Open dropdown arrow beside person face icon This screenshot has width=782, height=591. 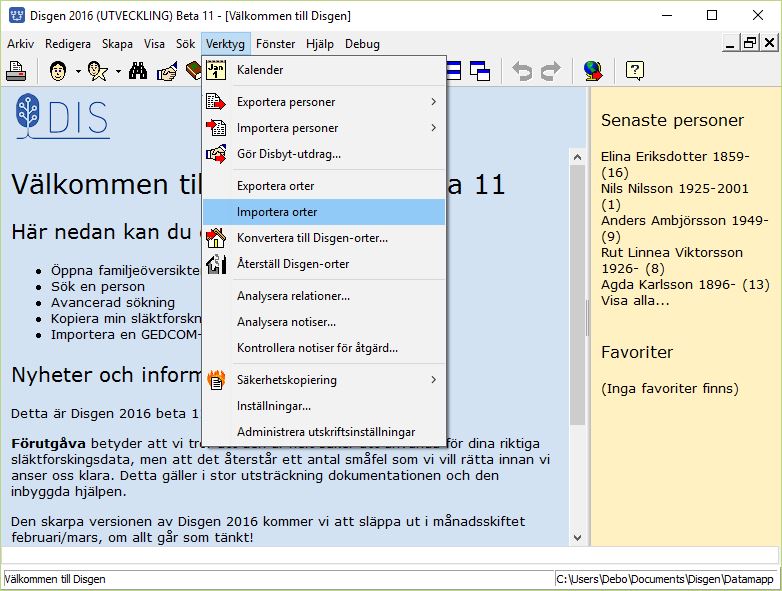[78, 71]
